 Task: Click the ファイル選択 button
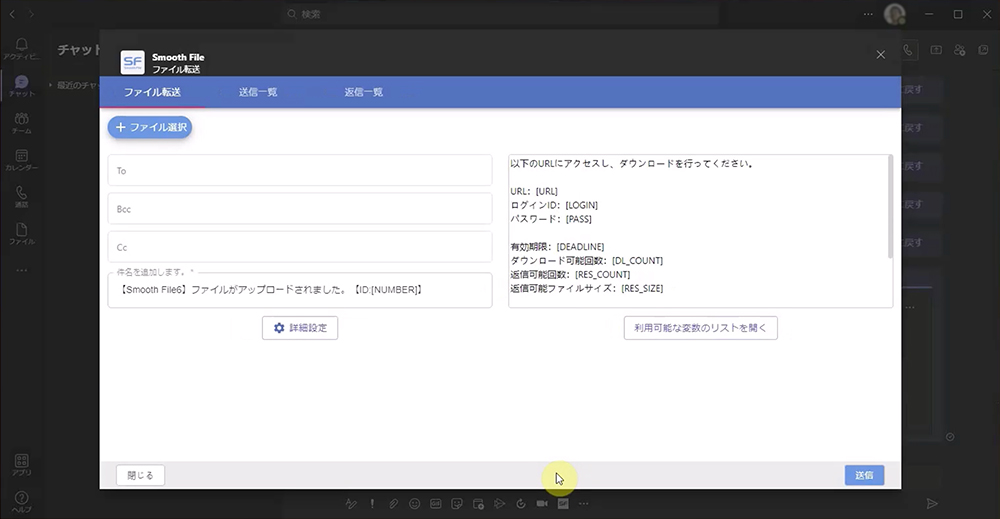pyautogui.click(x=150, y=127)
